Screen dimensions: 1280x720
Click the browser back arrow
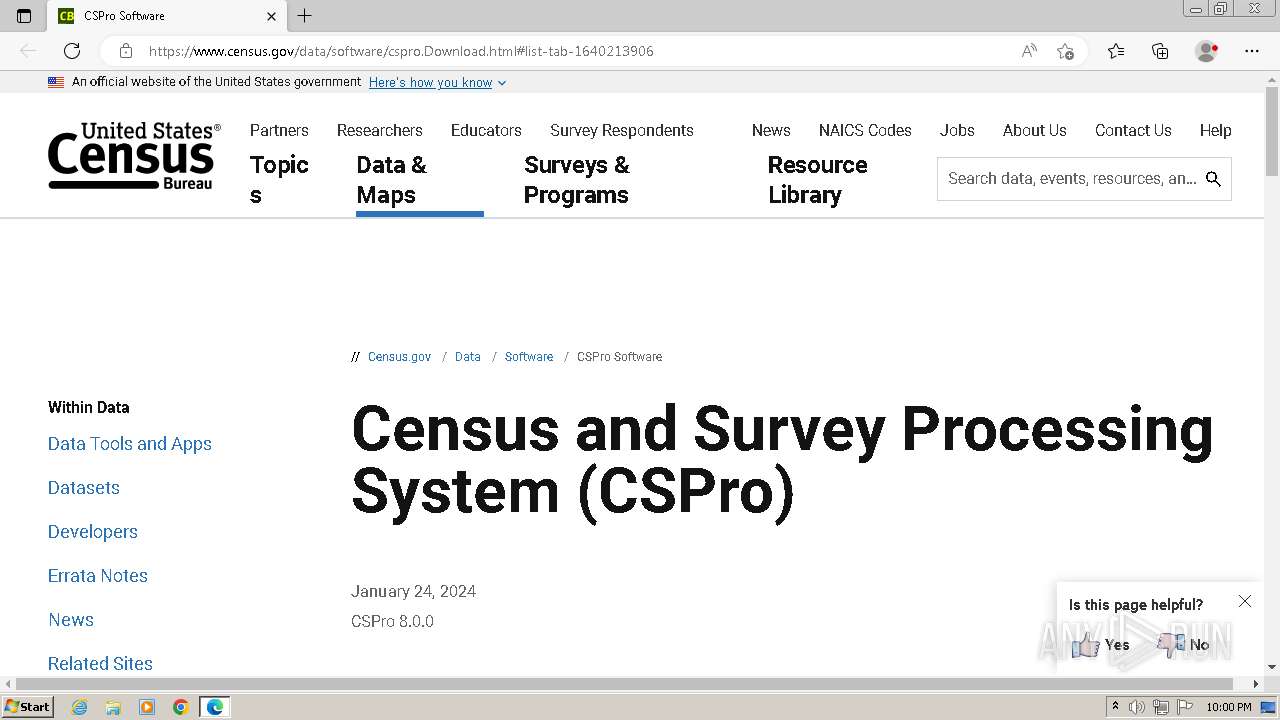click(28, 51)
